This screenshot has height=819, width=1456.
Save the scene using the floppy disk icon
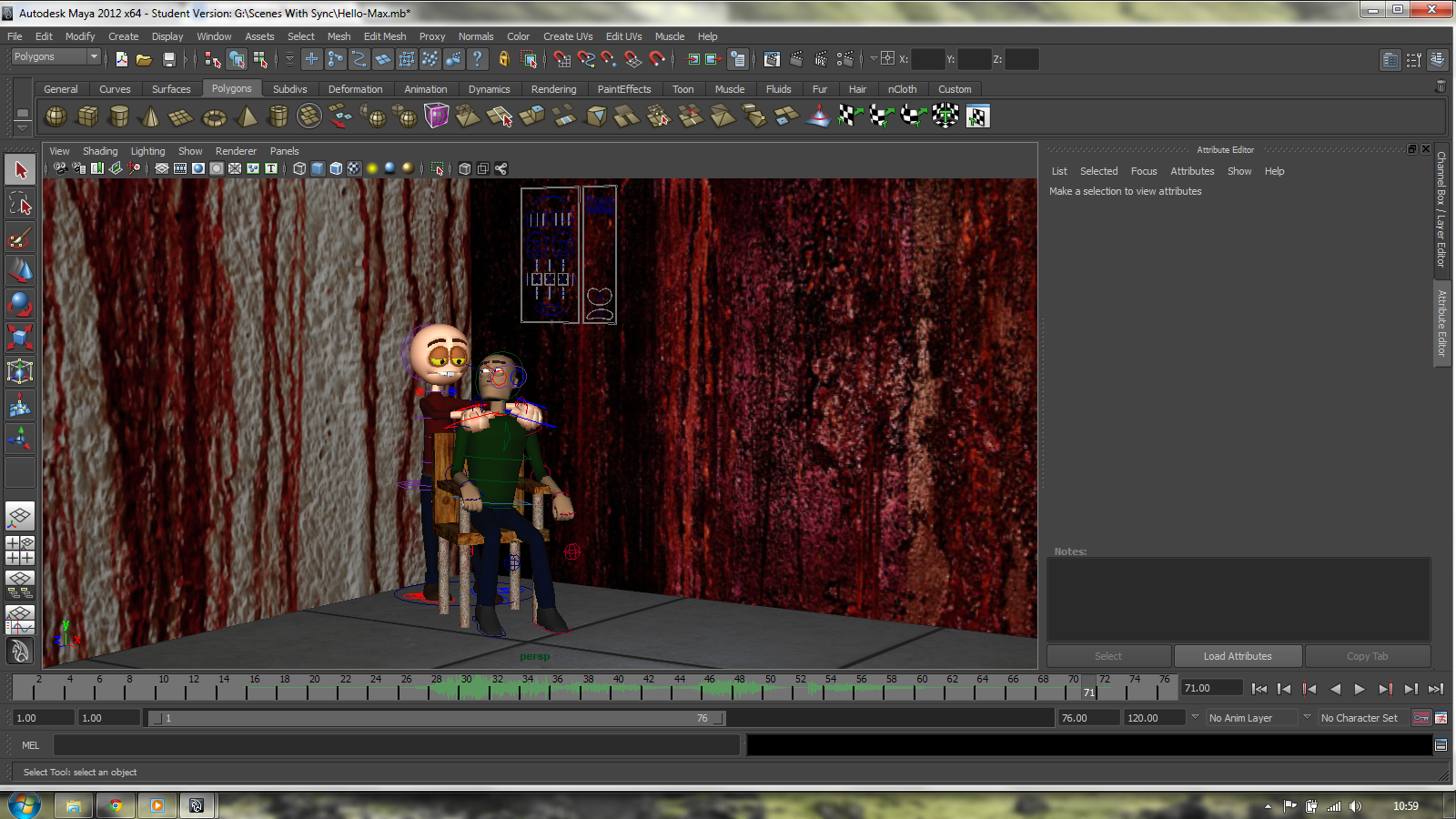[169, 59]
